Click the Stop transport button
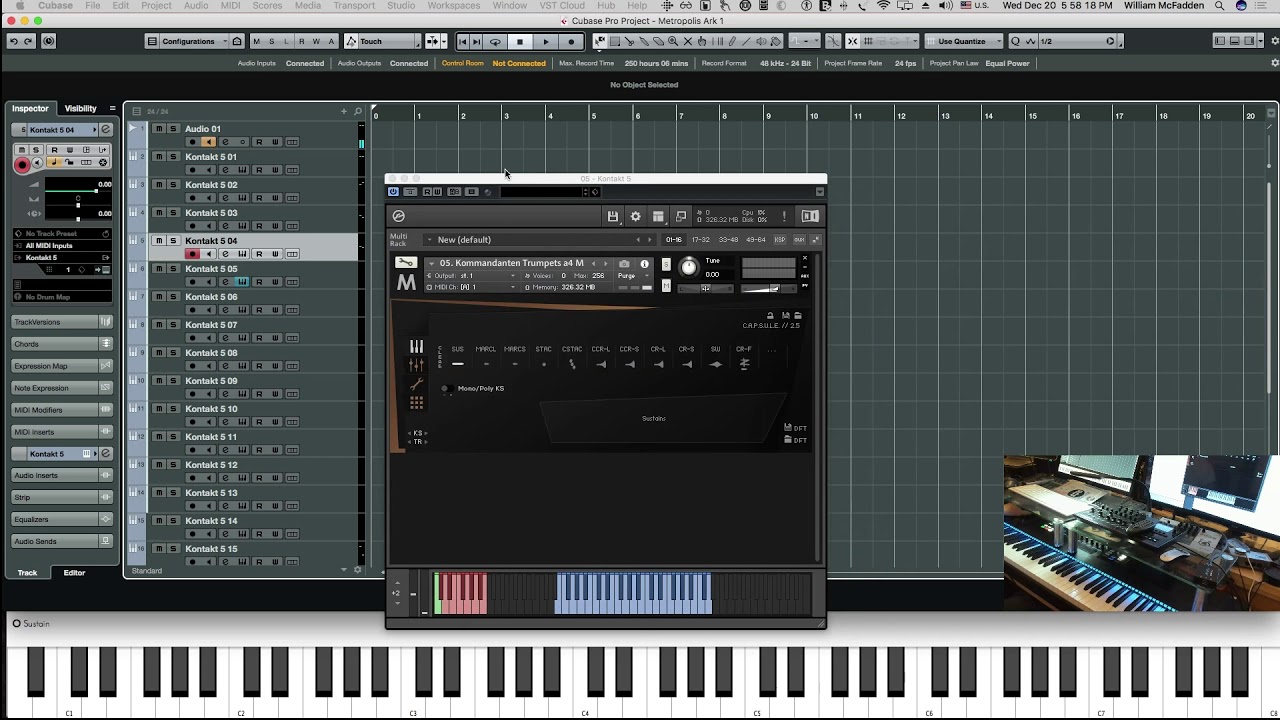1280x720 pixels. (520, 41)
